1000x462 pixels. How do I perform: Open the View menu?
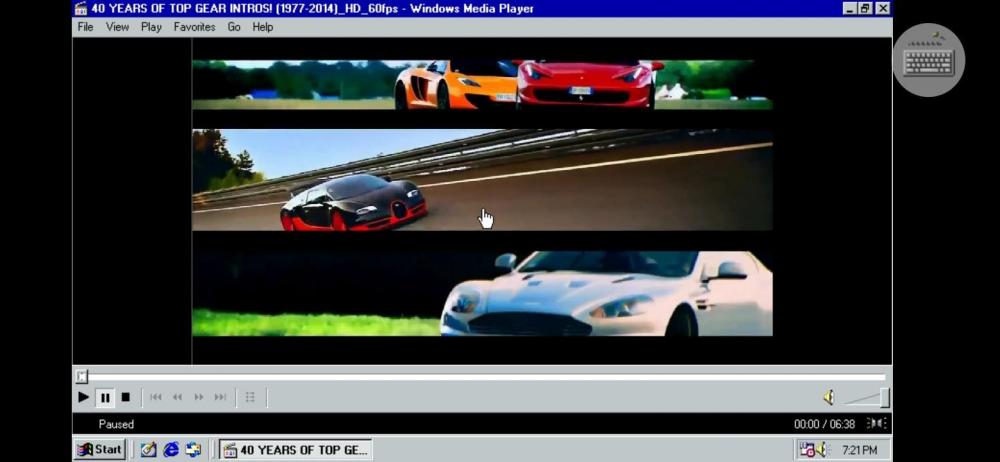[x=118, y=27]
